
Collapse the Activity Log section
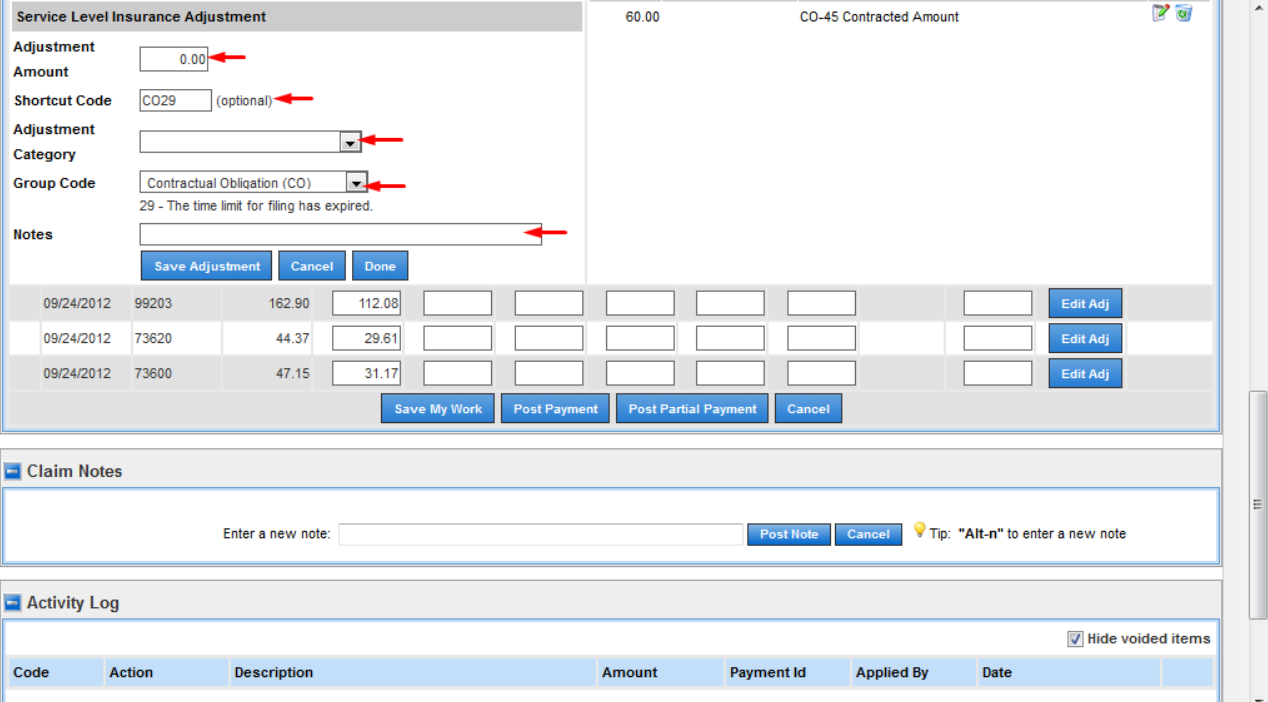[13, 603]
